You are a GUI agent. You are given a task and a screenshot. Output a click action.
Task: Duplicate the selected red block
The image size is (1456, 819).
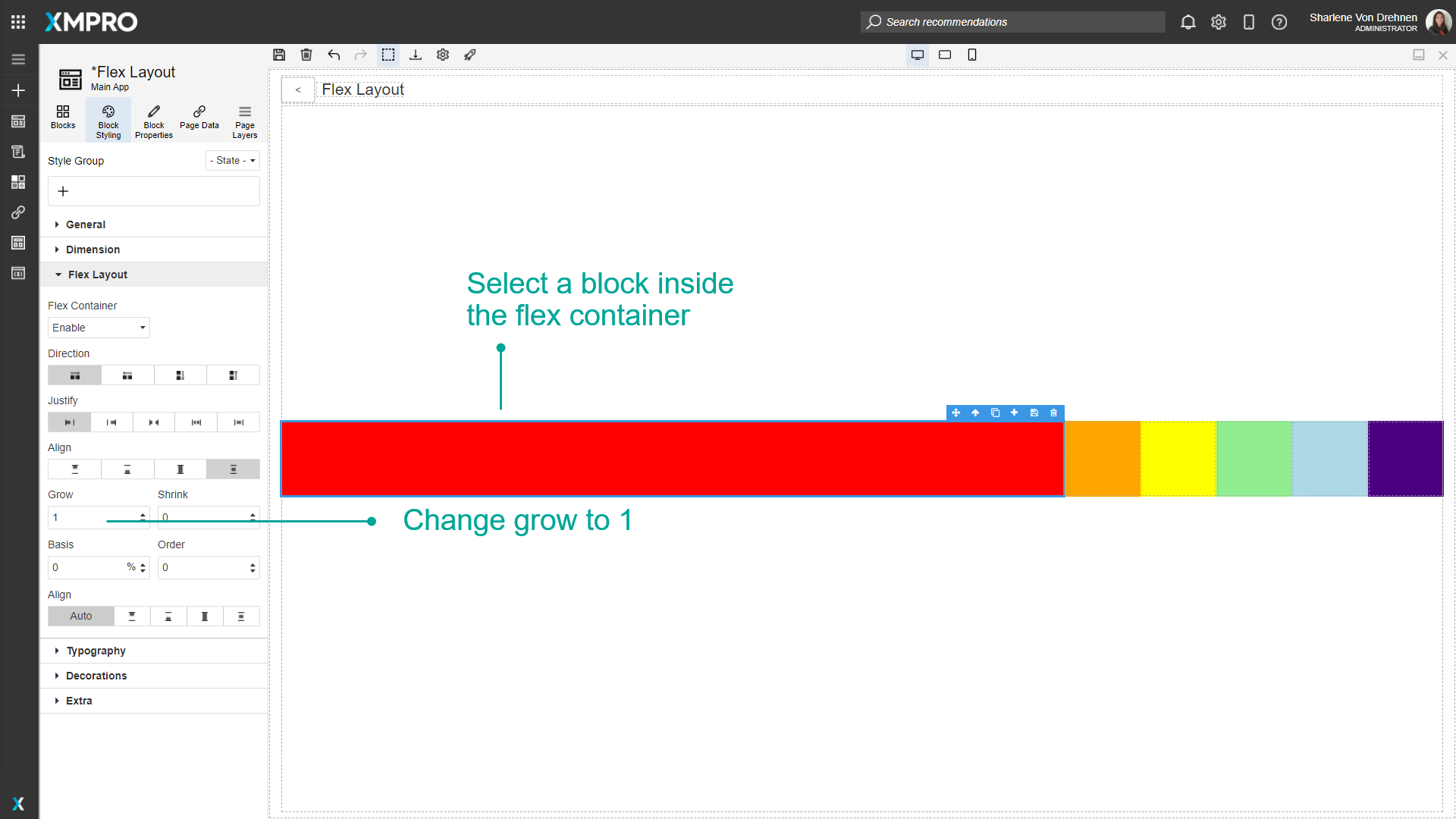(x=995, y=413)
